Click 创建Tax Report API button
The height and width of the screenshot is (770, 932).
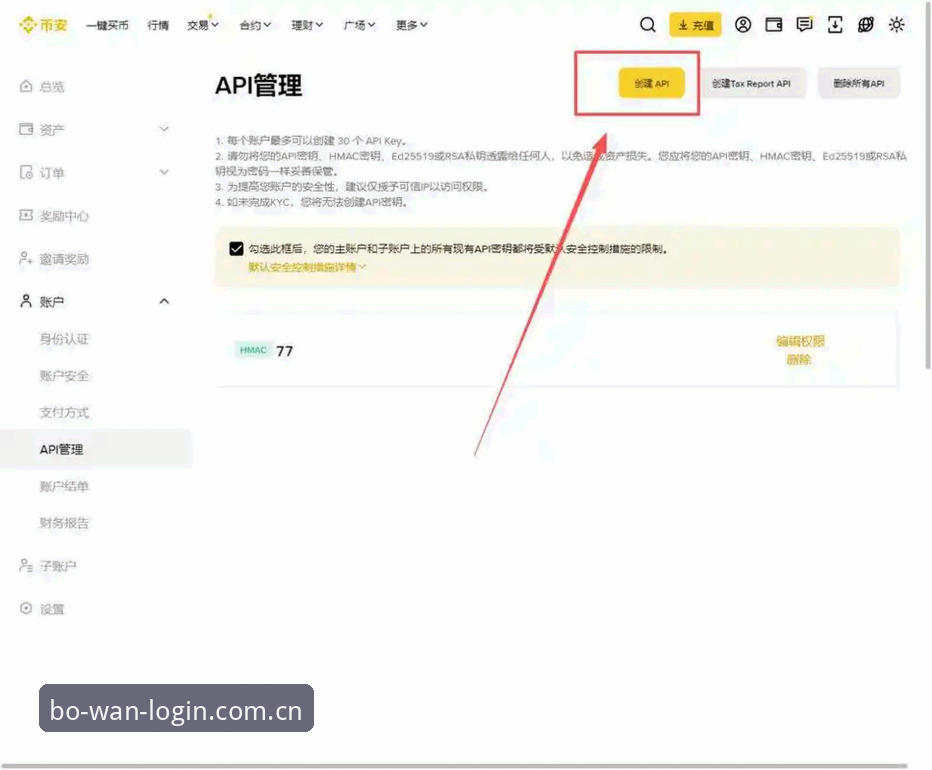click(751, 83)
